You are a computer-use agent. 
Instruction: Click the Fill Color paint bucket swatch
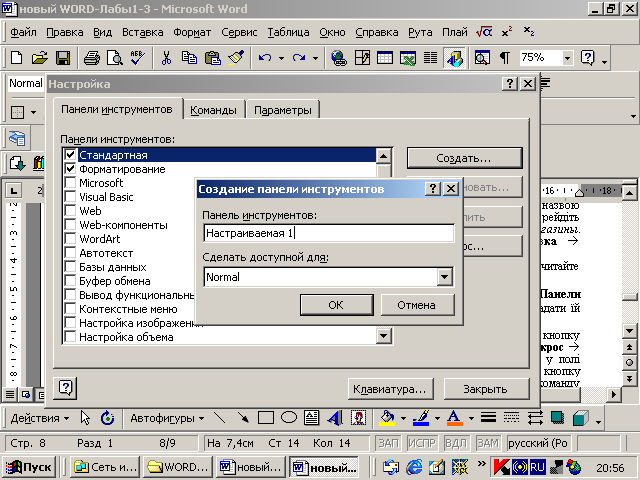(387, 418)
